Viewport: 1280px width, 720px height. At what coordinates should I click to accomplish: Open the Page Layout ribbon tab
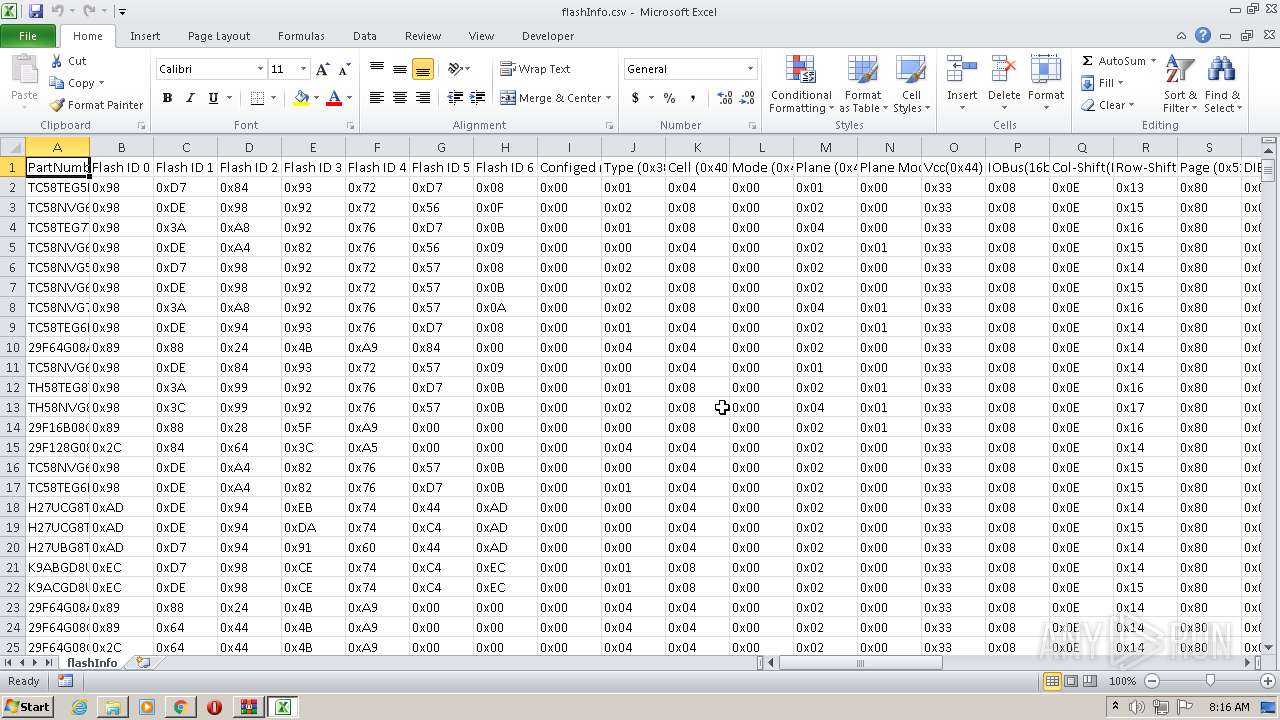pyautogui.click(x=219, y=36)
